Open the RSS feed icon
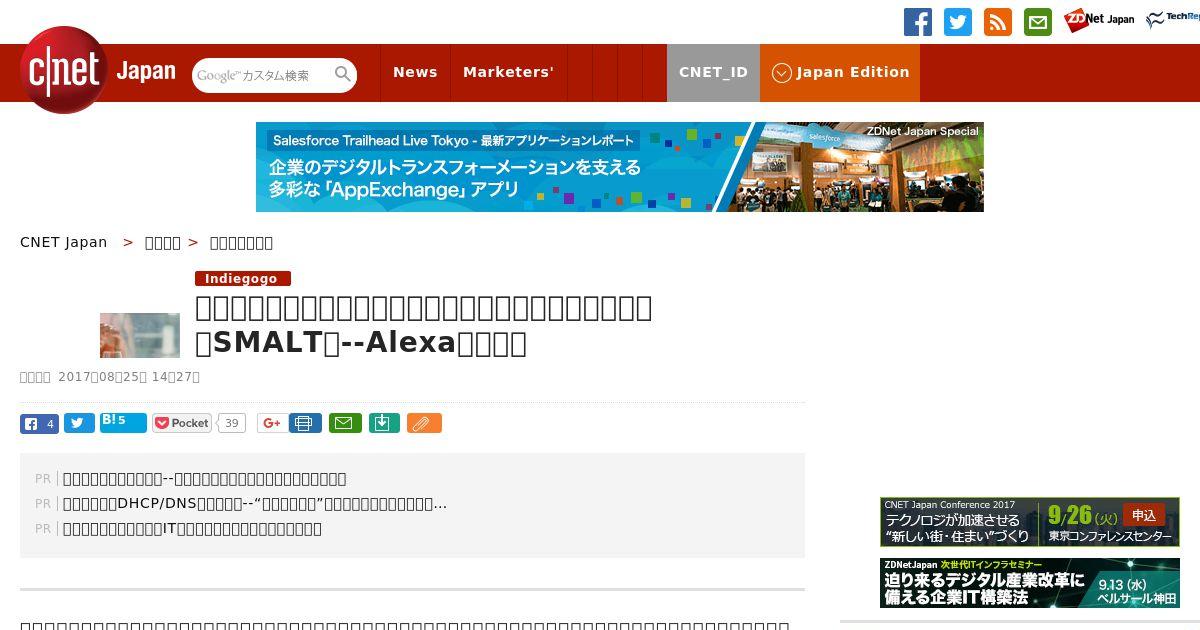This screenshot has height=630, width=1200. tap(998, 22)
